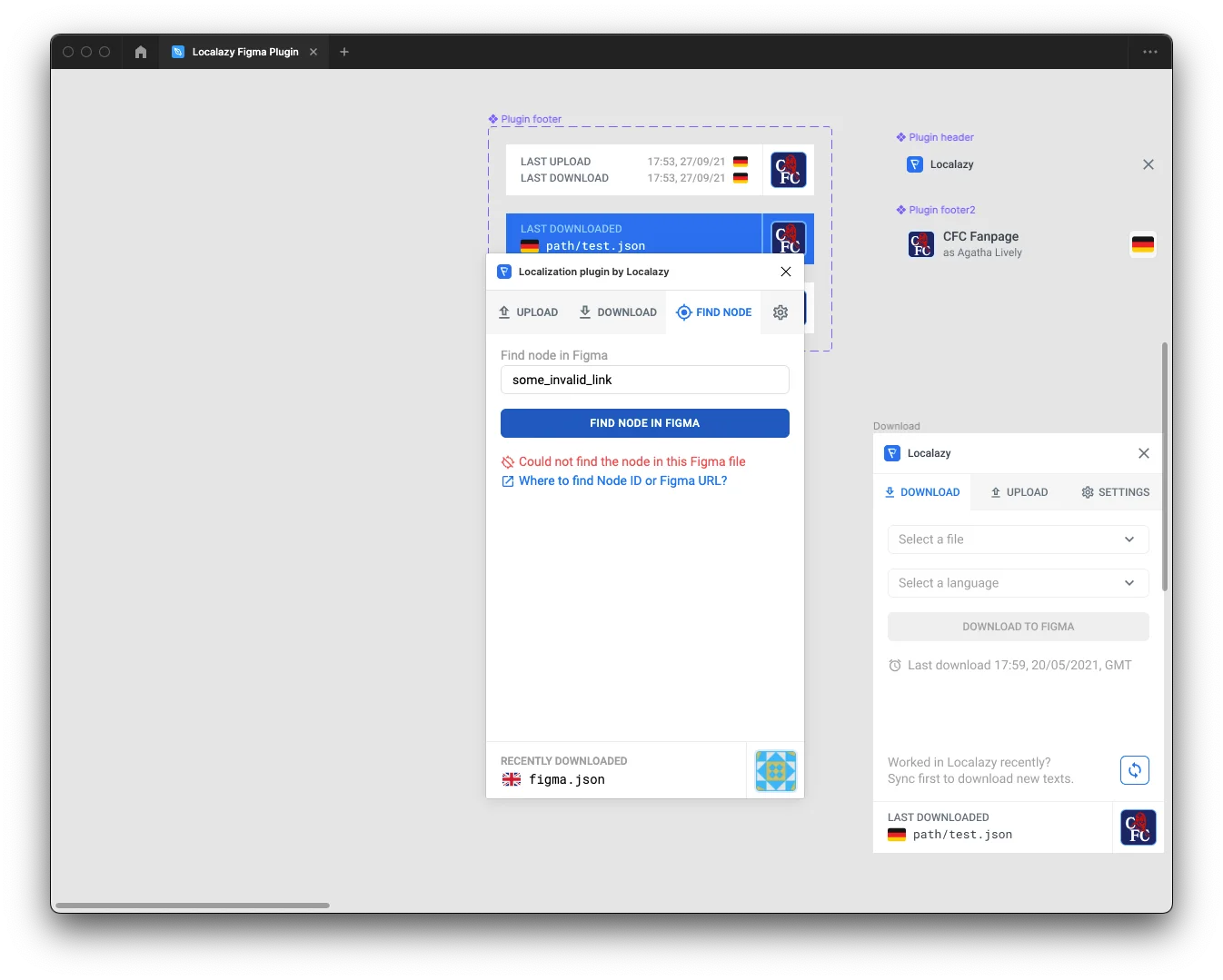
Task: Click the horizontal scrollbar at canvas bottom
Action: pyautogui.click(x=193, y=906)
